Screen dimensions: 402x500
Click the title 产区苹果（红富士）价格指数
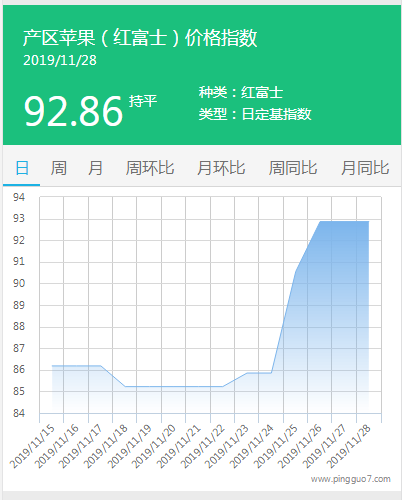click(x=140, y=37)
